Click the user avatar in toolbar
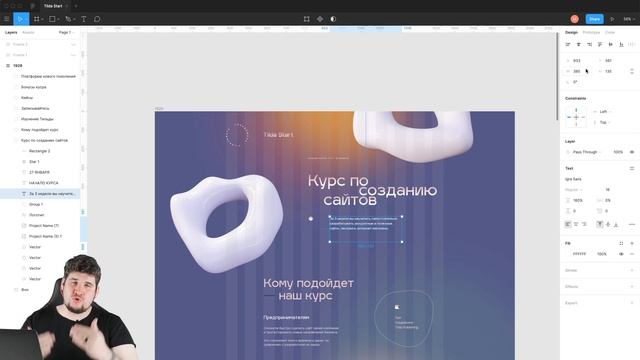640x360 pixels. click(575, 19)
